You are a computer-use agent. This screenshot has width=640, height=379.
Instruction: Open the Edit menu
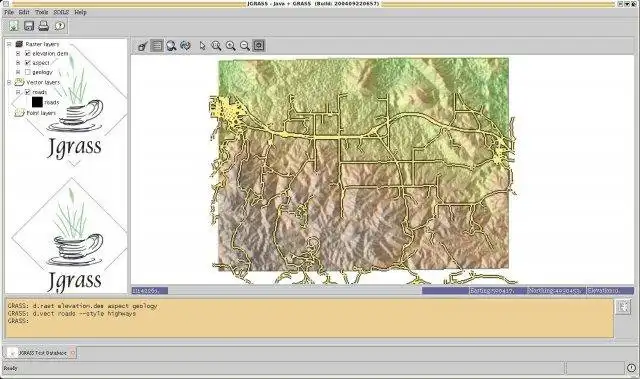tap(24, 12)
